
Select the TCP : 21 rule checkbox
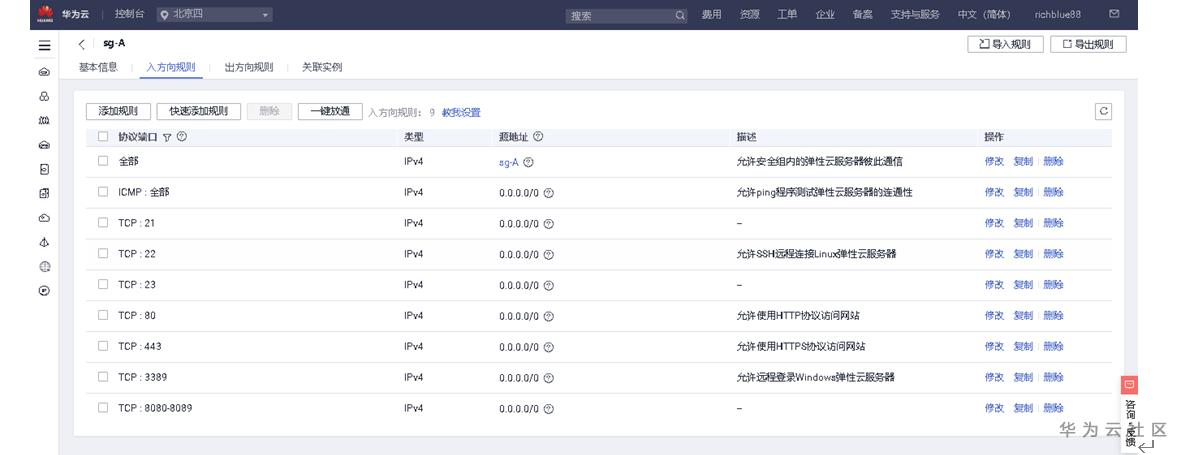[x=103, y=223]
